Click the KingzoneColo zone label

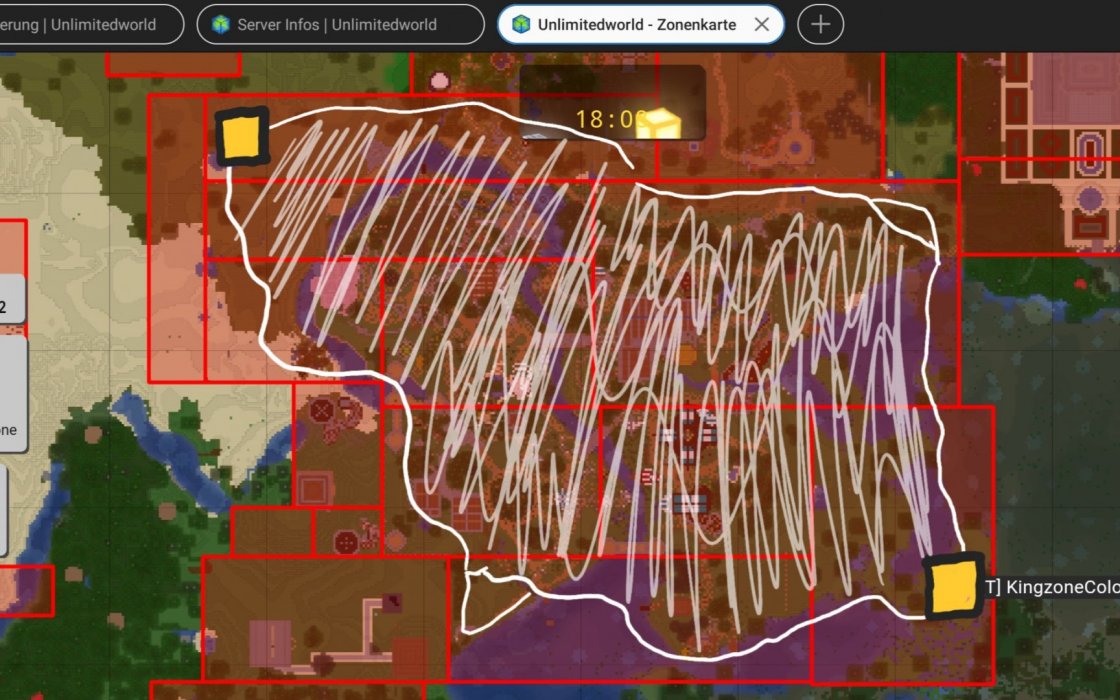point(1051,586)
